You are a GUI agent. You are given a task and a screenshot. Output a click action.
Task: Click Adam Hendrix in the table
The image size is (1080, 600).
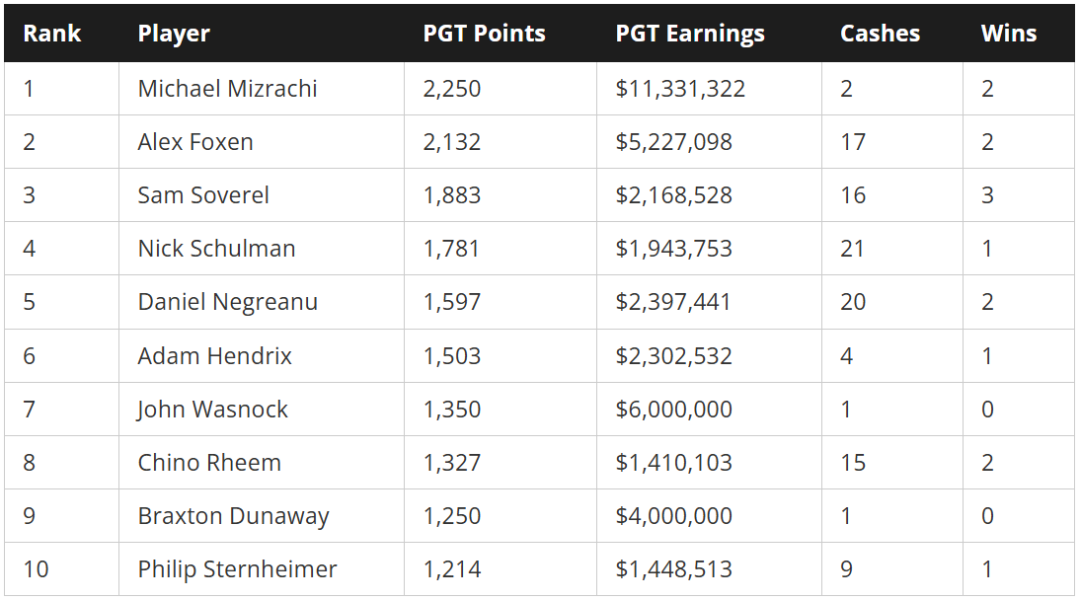[215, 355]
